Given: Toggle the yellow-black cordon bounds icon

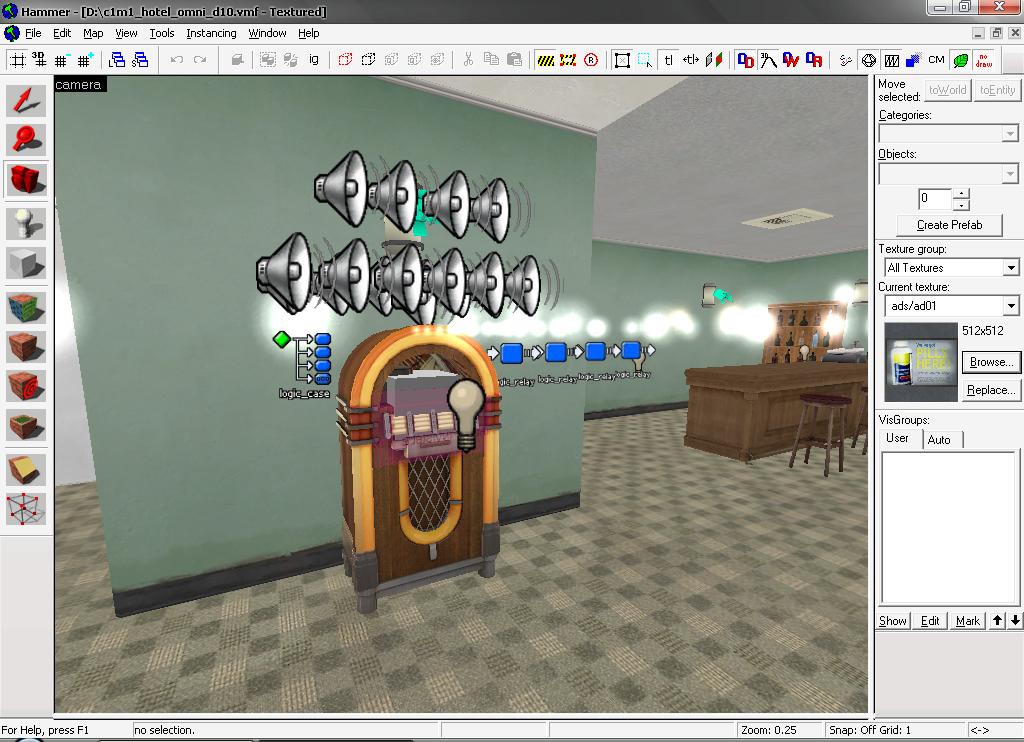Looking at the screenshot, I should point(545,60).
